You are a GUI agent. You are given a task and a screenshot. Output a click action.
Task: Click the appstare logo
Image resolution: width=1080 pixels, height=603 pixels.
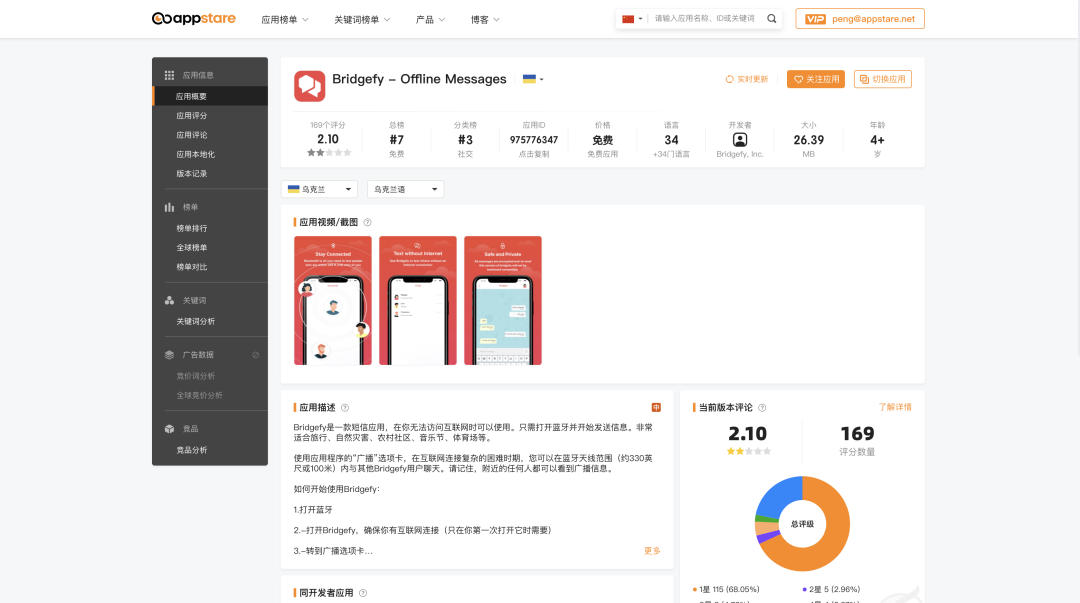tap(193, 18)
